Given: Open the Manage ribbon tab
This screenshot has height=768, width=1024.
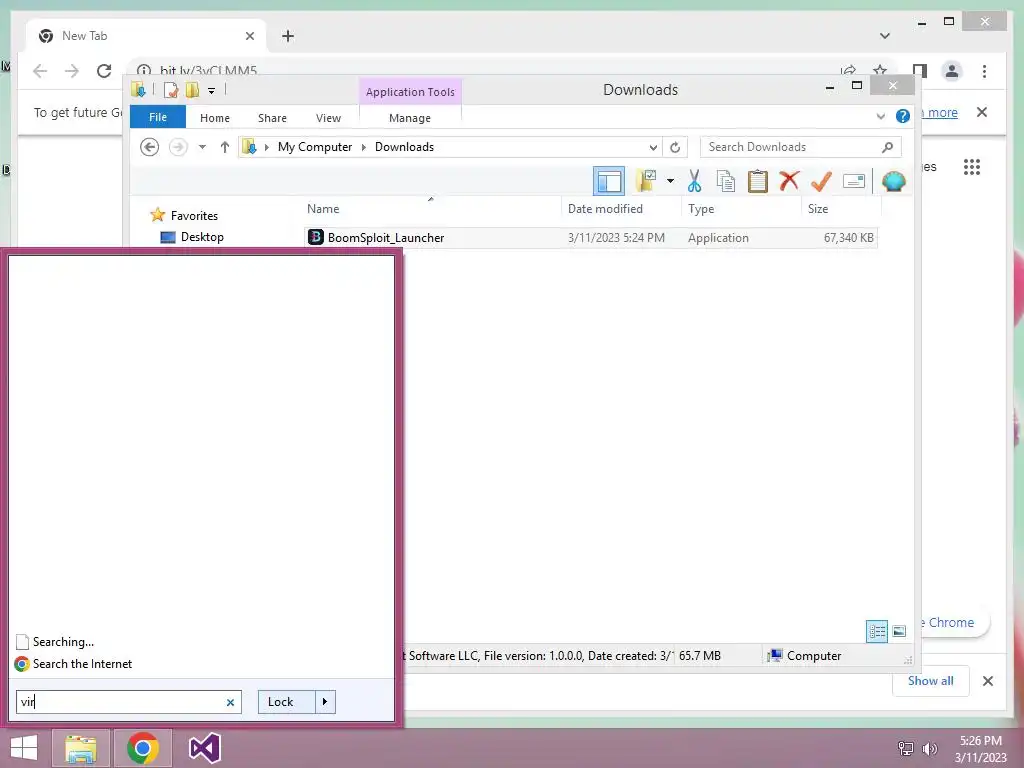Looking at the screenshot, I should [410, 118].
